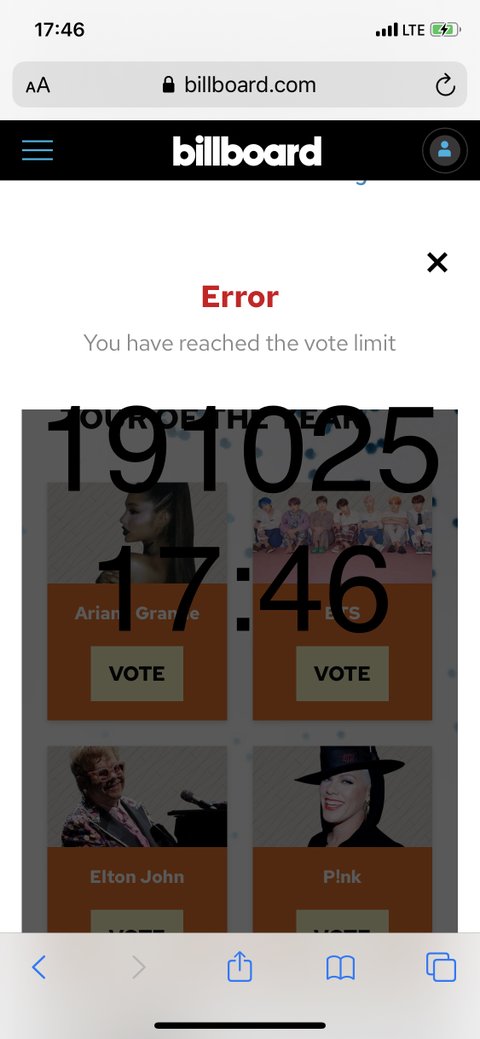Viewport: 480px width, 1039px height.
Task: Tap the battery charging status icon
Action: (445, 30)
